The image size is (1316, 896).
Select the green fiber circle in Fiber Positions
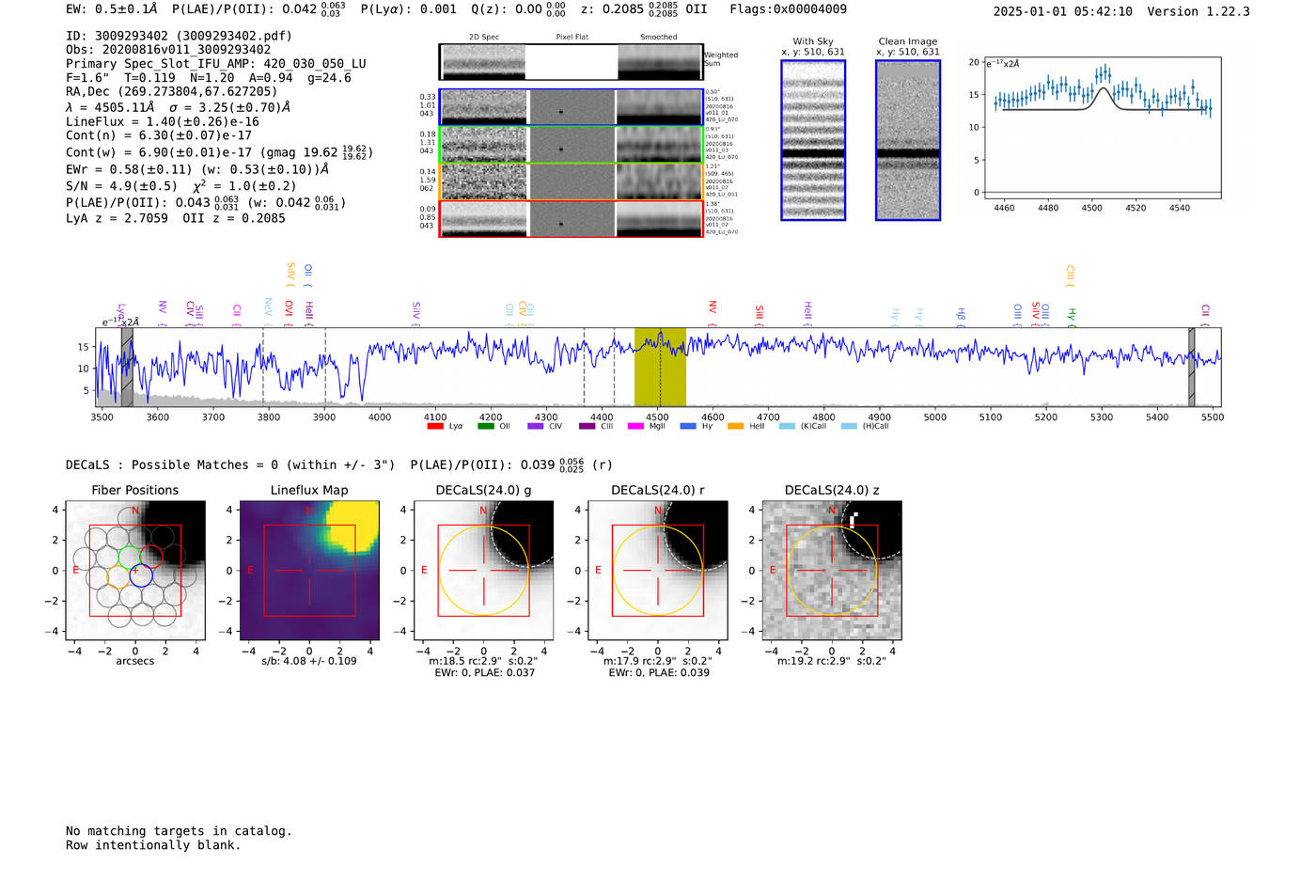(130, 556)
